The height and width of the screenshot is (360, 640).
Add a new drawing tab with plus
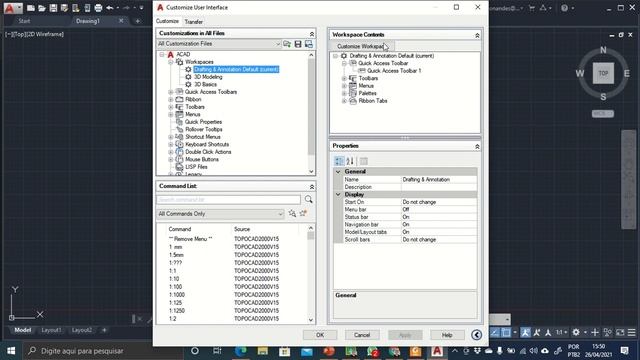point(138,21)
